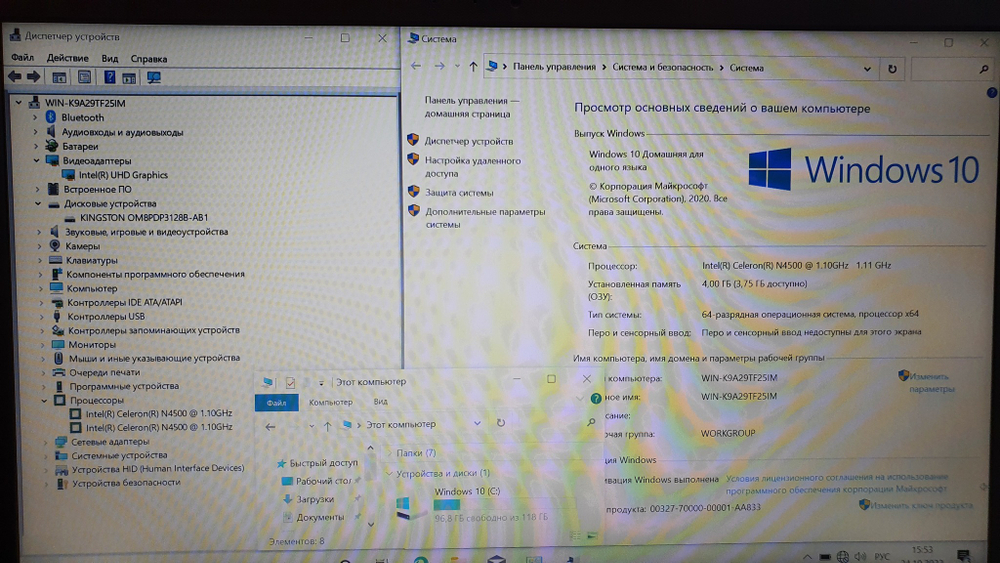
Task: Open Дополнительные параметры системы link
Action: click(485, 218)
